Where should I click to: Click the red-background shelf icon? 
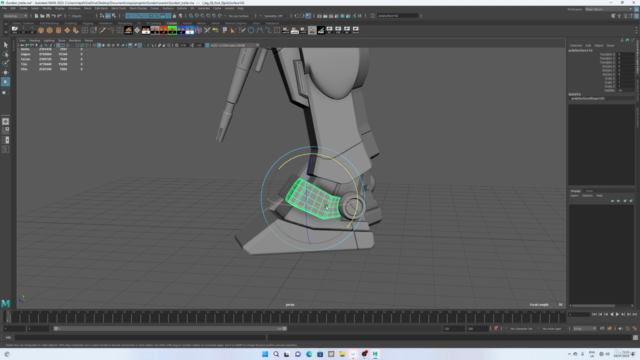point(163,30)
